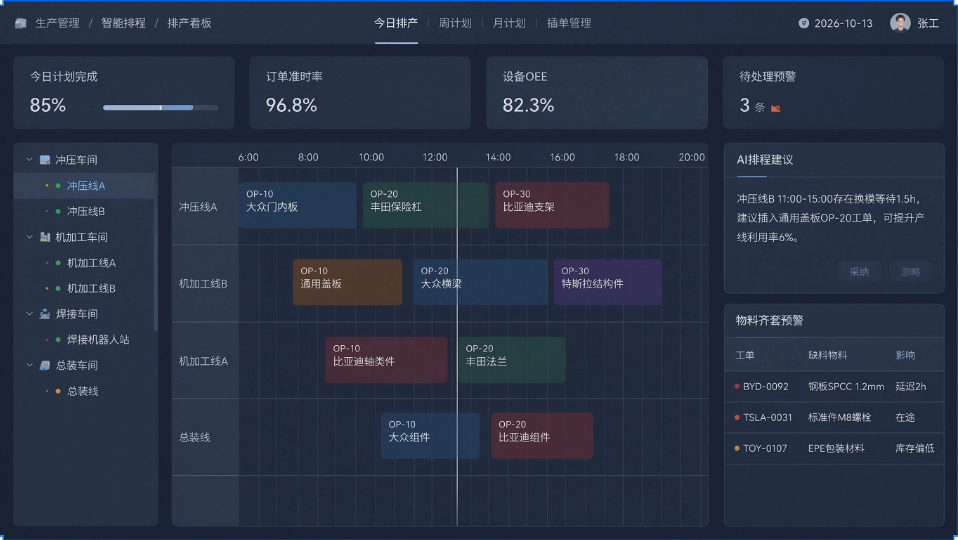The width and height of the screenshot is (958, 540).
Task: Click the 冲压车间 workshop icon
Action: [45, 160]
